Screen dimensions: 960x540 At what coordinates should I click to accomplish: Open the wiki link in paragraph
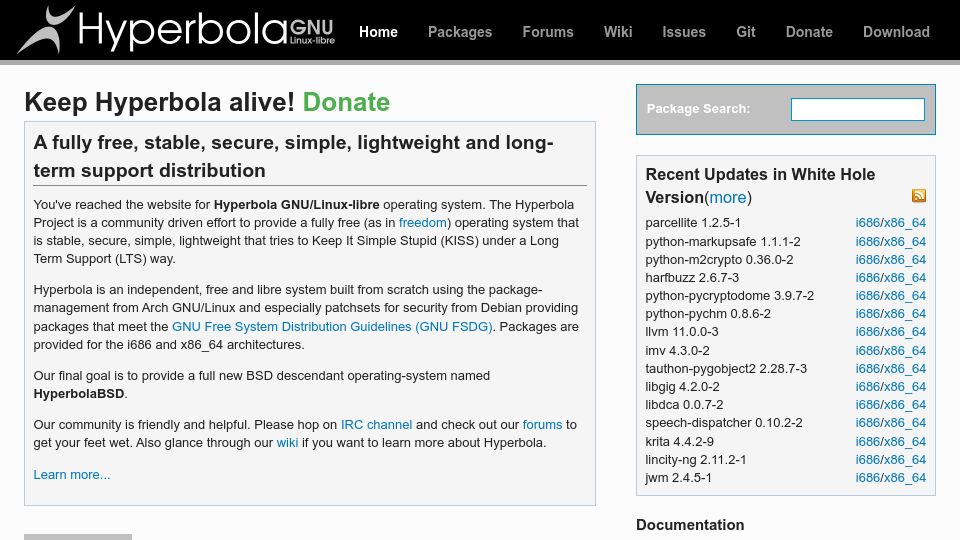click(x=287, y=443)
